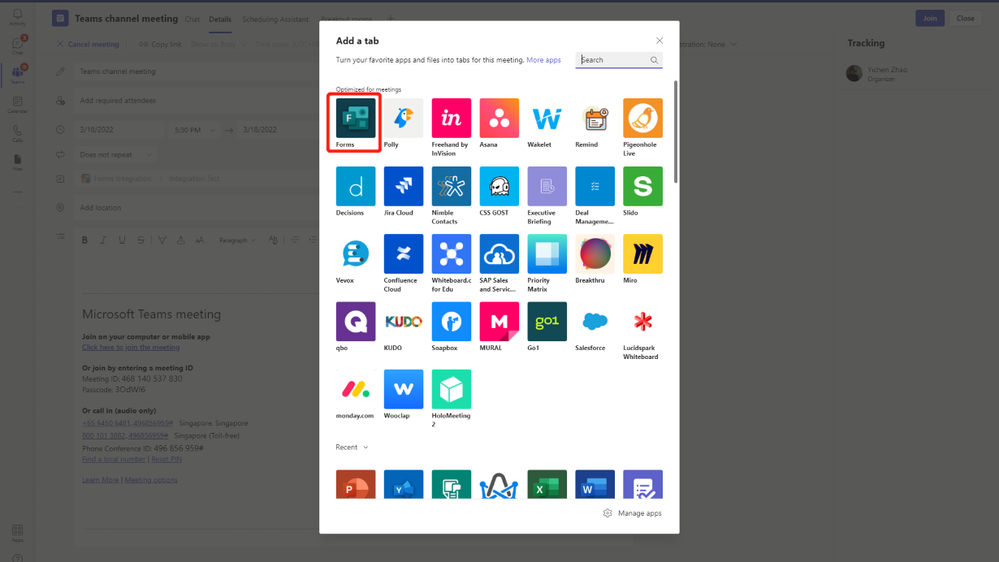999x562 pixels.
Task: Select the Wooclap app
Action: [x=403, y=389]
